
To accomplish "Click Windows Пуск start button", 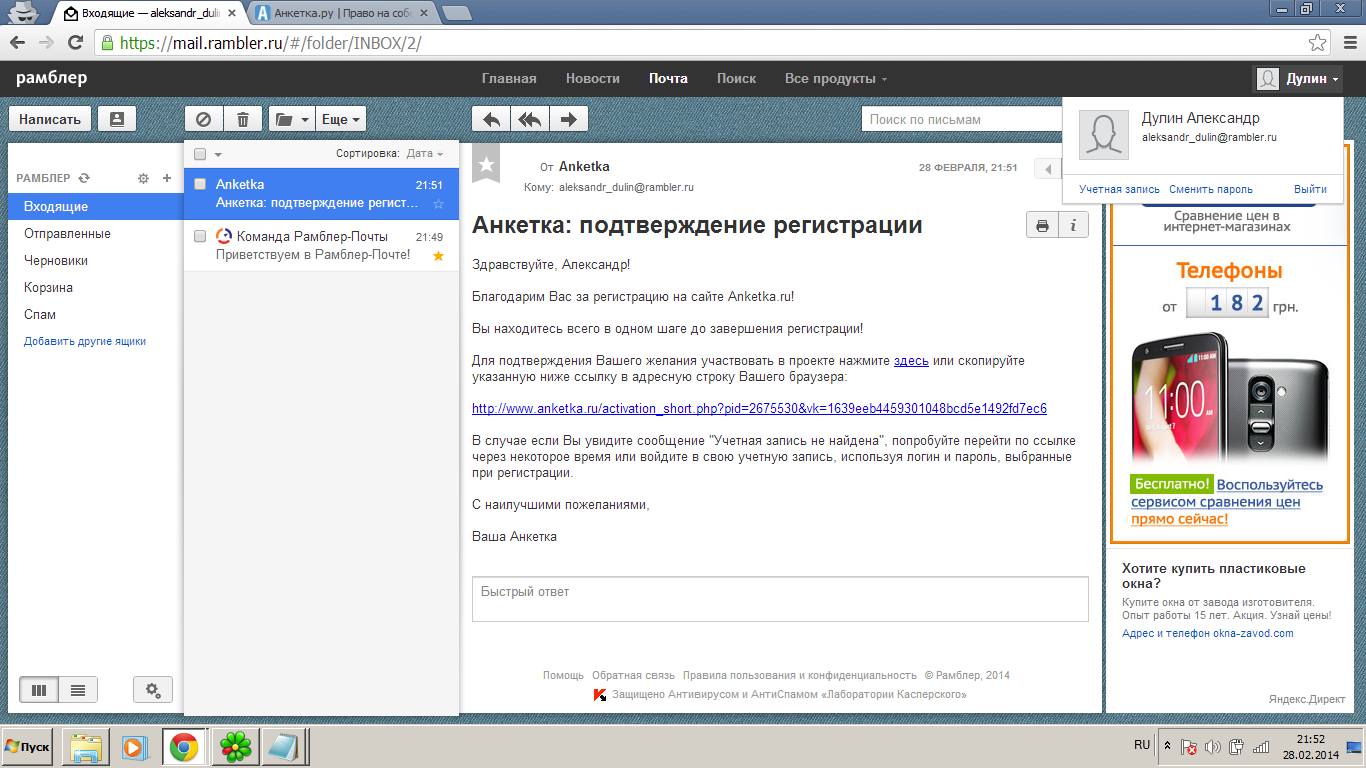I will pos(28,747).
